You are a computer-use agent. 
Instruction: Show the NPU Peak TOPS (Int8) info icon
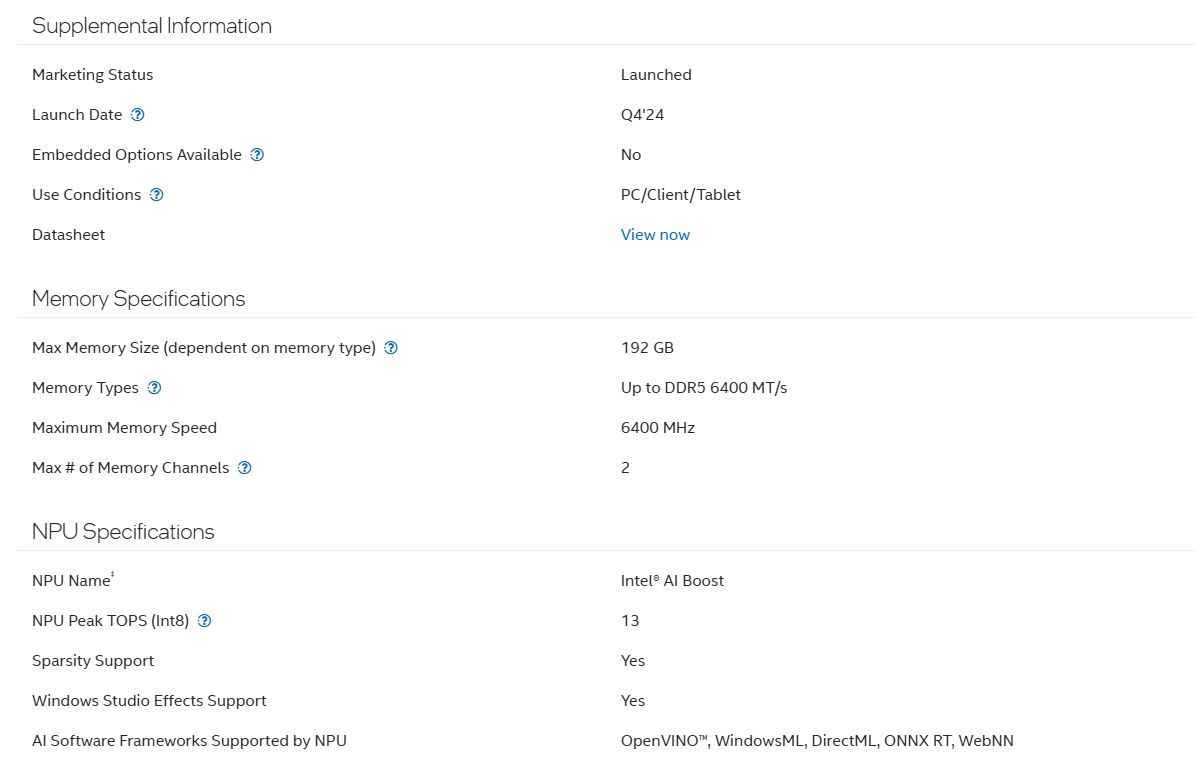tap(204, 621)
